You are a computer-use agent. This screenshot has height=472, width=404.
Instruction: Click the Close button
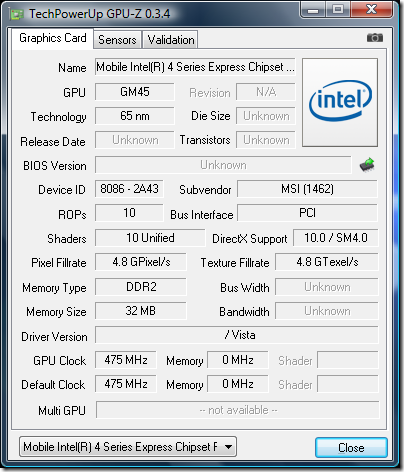pos(351,448)
